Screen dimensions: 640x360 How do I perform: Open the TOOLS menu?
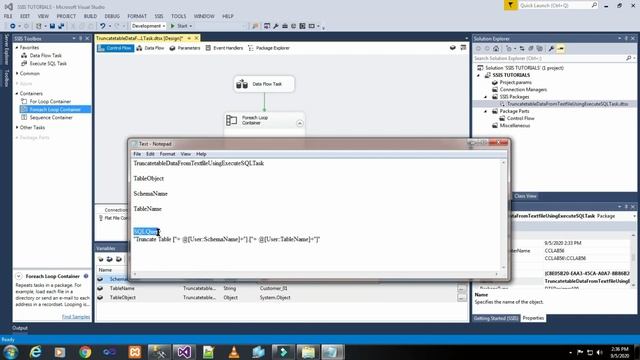(178, 16)
